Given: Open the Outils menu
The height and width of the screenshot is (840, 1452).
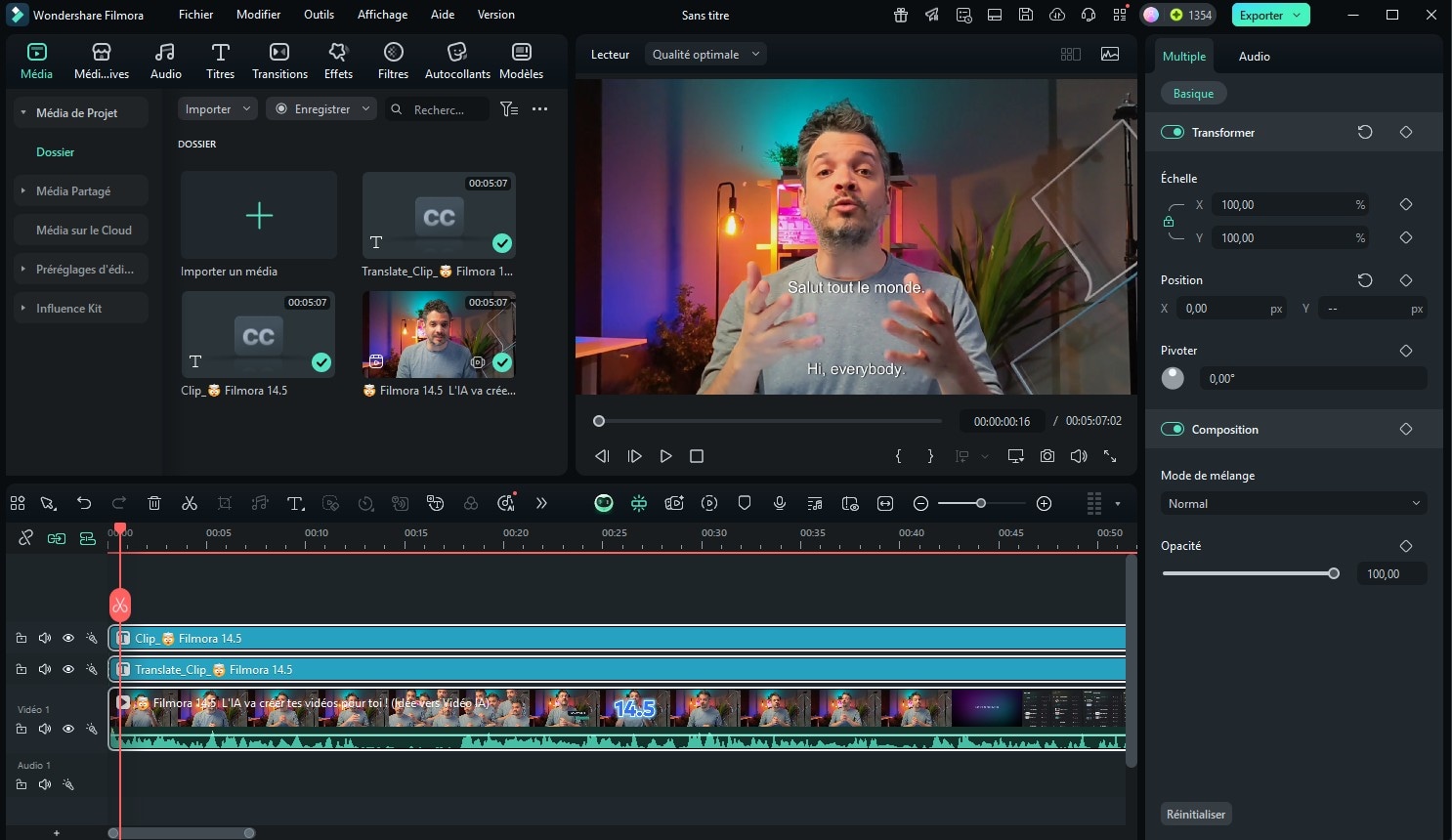Looking at the screenshot, I should pos(319,15).
